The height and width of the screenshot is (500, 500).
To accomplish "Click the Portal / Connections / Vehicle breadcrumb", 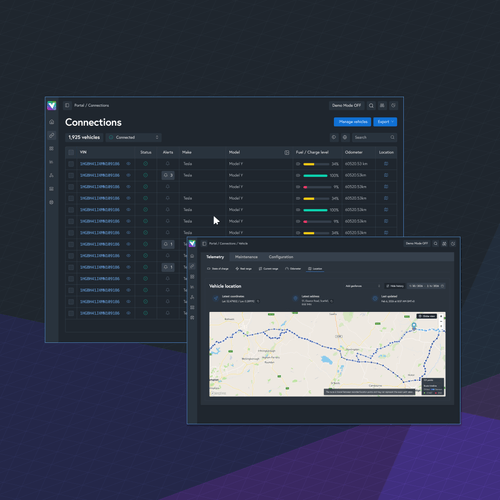I will click(x=228, y=244).
